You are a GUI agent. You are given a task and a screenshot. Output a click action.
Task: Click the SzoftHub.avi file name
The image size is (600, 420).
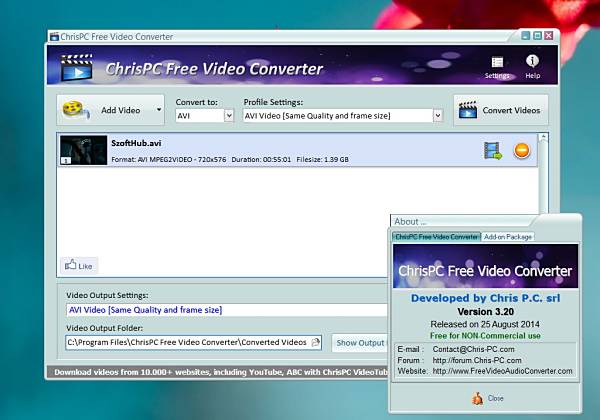(136, 143)
